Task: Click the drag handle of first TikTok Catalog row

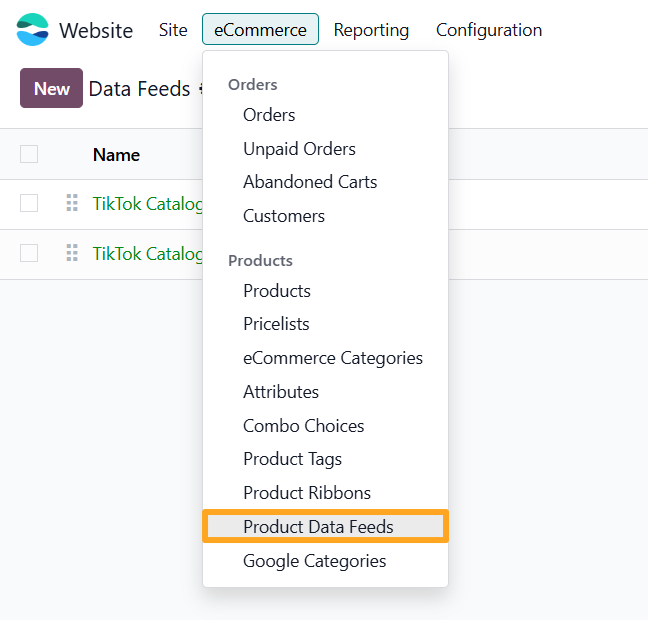Action: click(72, 203)
